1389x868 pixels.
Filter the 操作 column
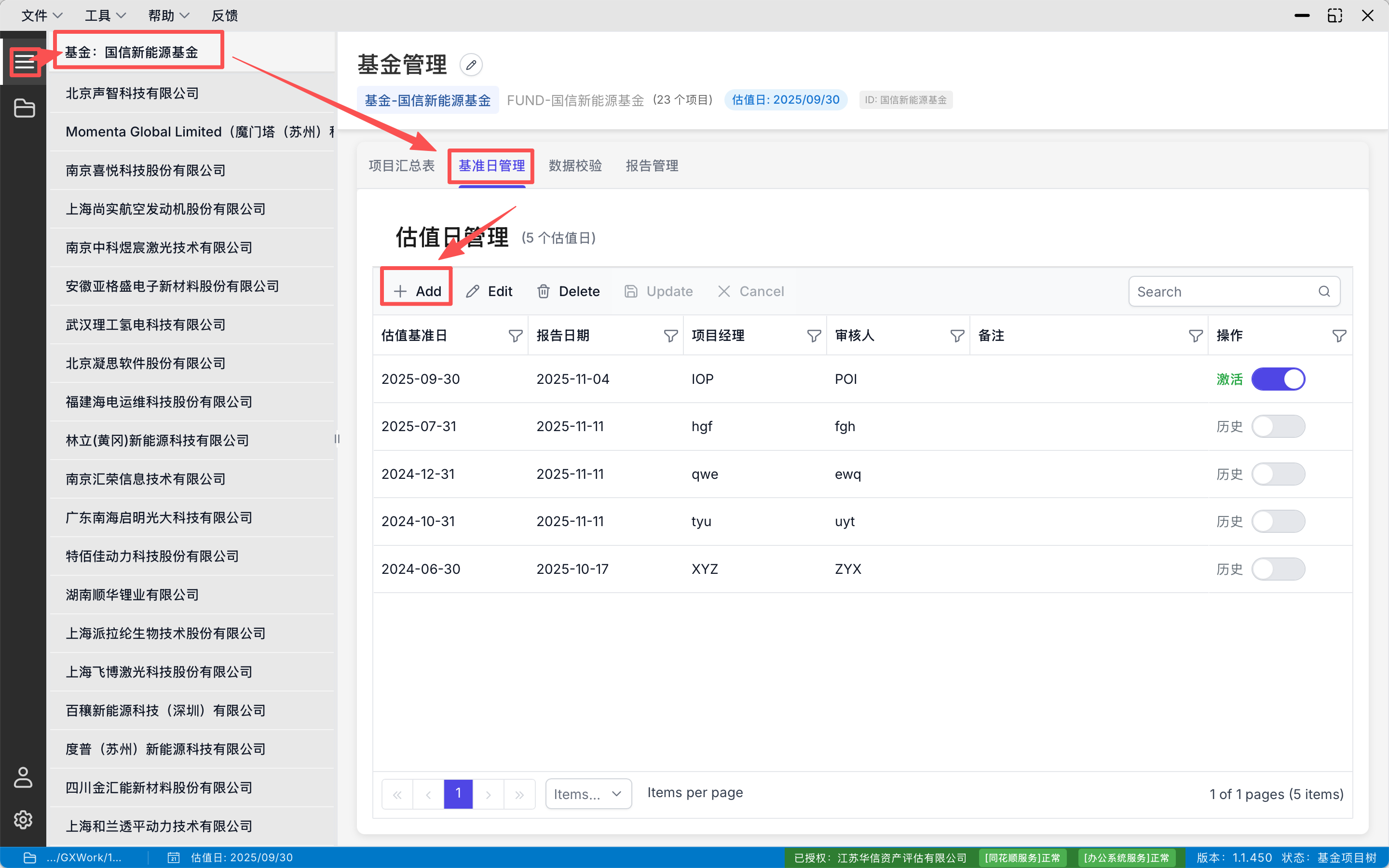(x=1338, y=336)
